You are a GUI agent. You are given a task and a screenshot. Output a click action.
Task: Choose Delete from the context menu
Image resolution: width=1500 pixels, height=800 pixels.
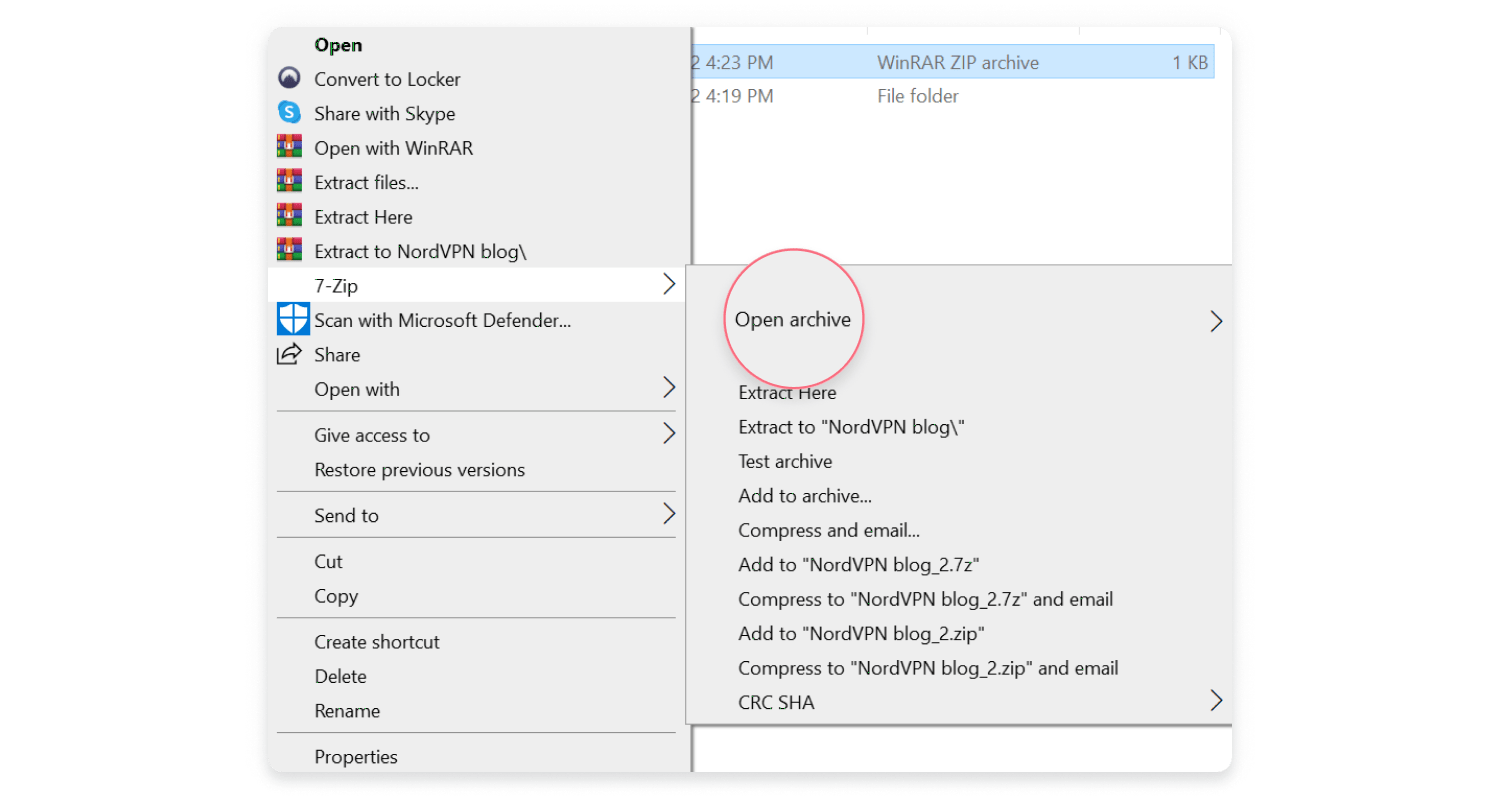pos(340,676)
